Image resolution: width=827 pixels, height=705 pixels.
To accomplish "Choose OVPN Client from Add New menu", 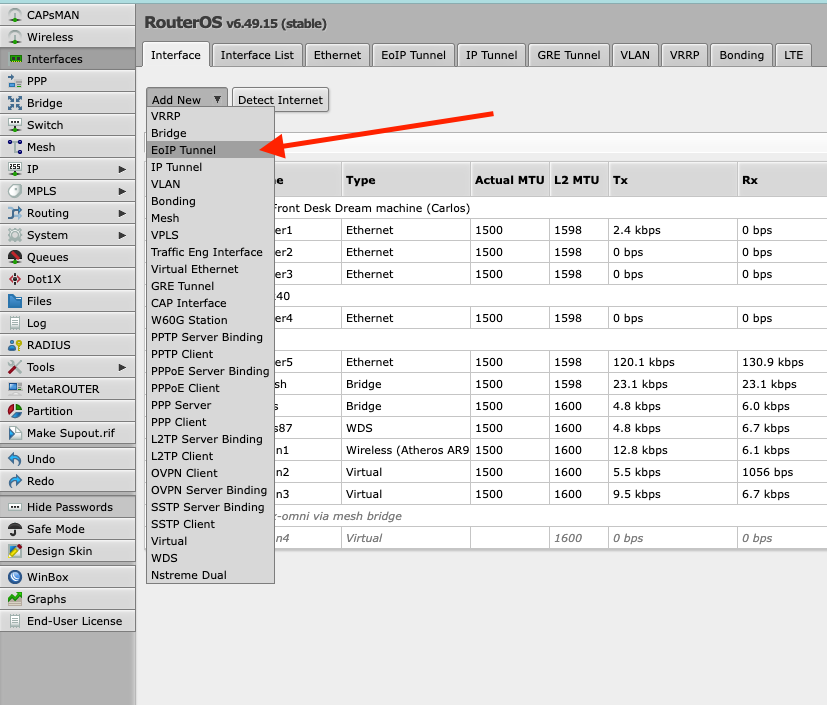I will point(210,473).
